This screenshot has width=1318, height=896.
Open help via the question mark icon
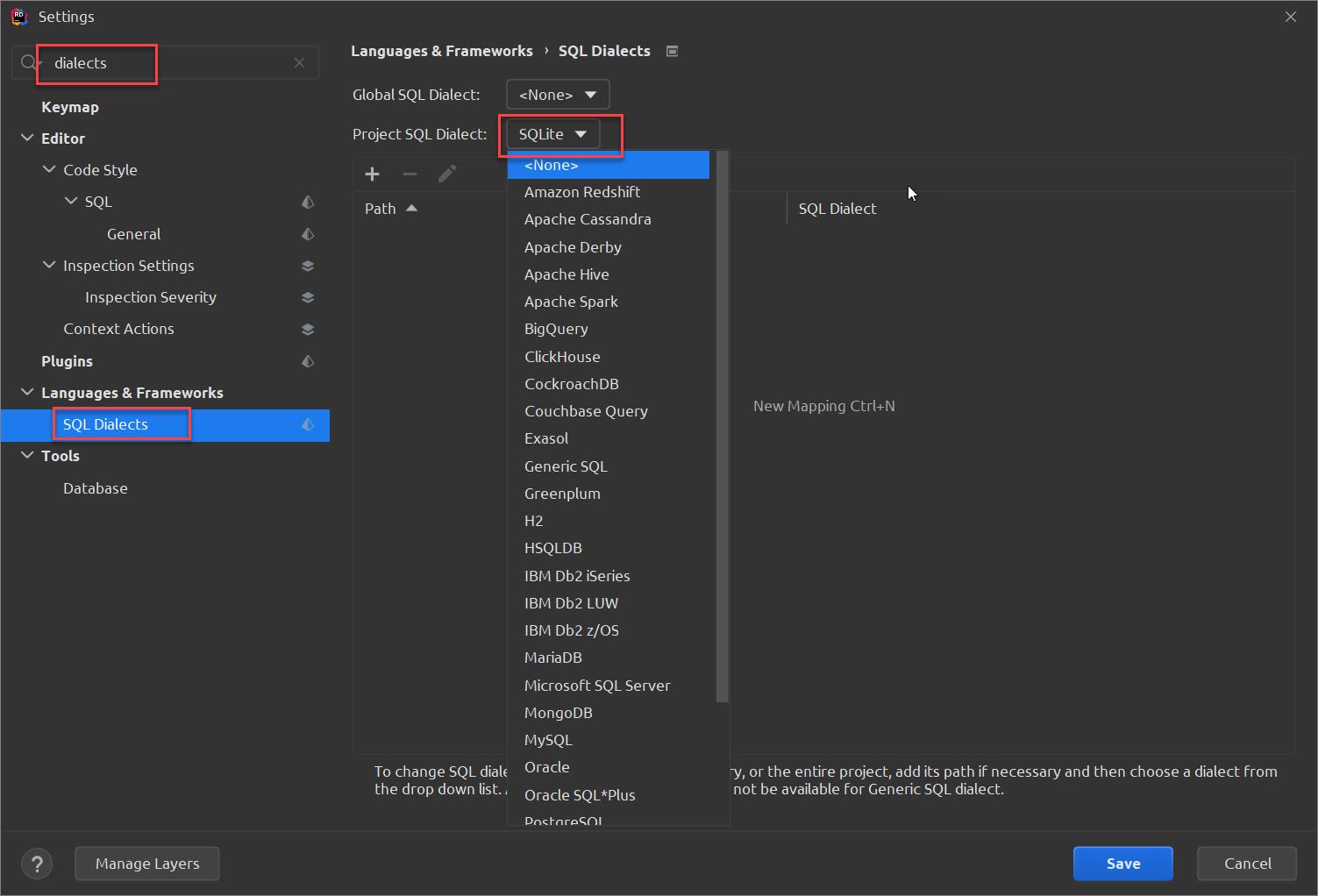point(37,864)
